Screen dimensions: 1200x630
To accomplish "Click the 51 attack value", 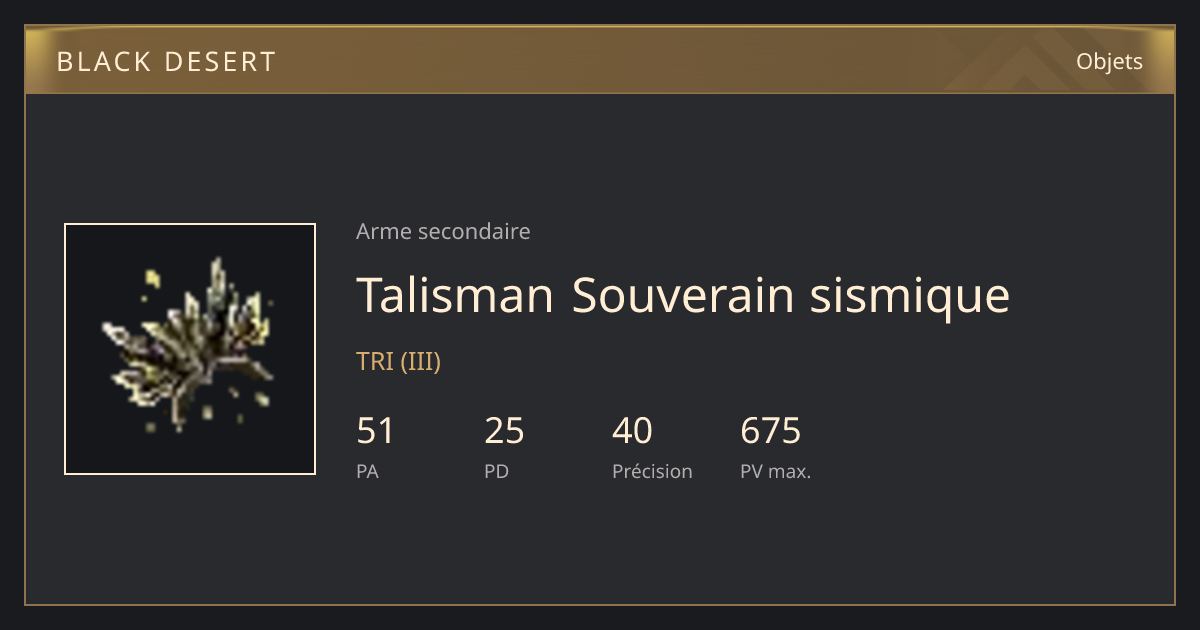I will click(376, 431).
